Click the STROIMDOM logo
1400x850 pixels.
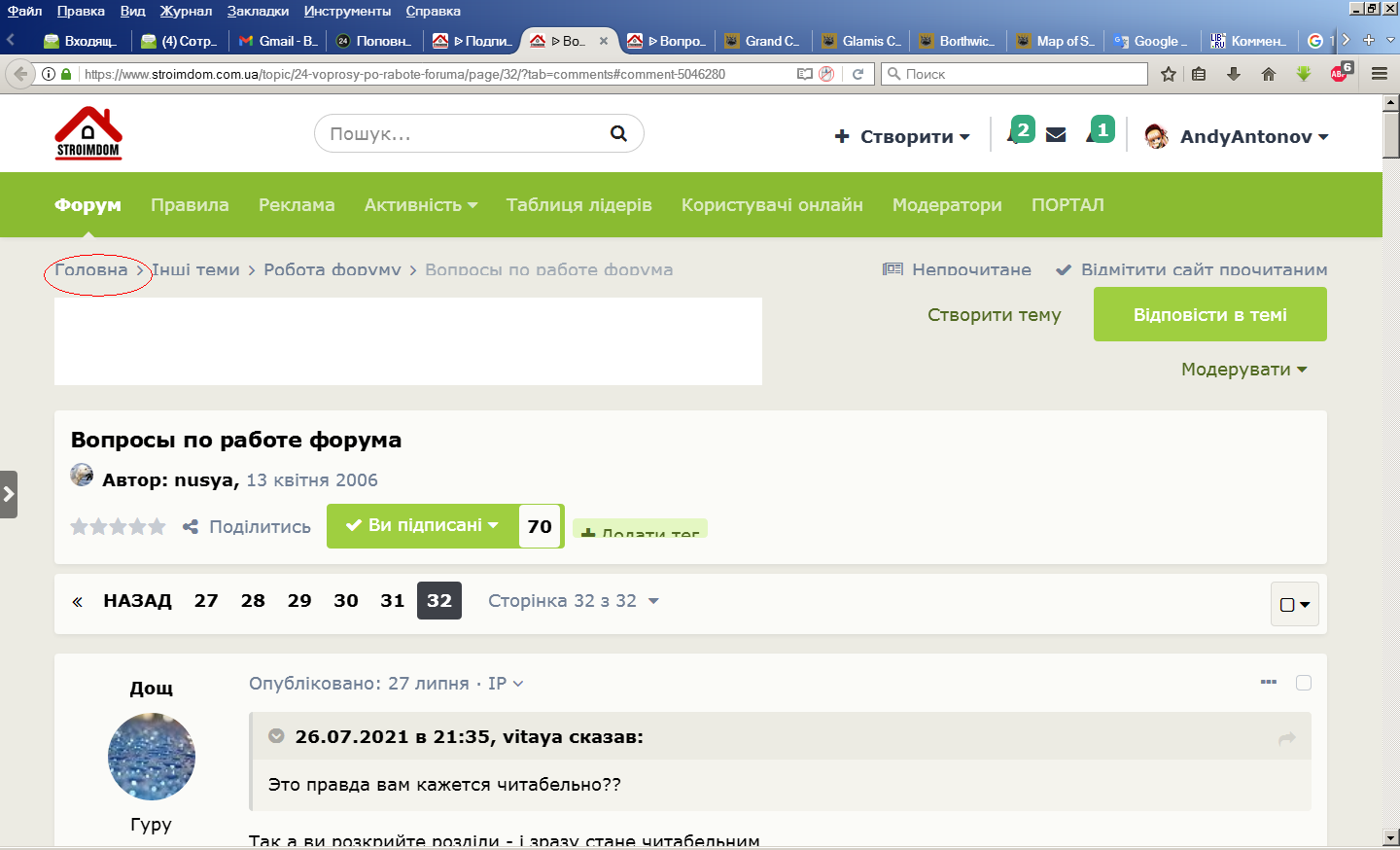[88, 133]
